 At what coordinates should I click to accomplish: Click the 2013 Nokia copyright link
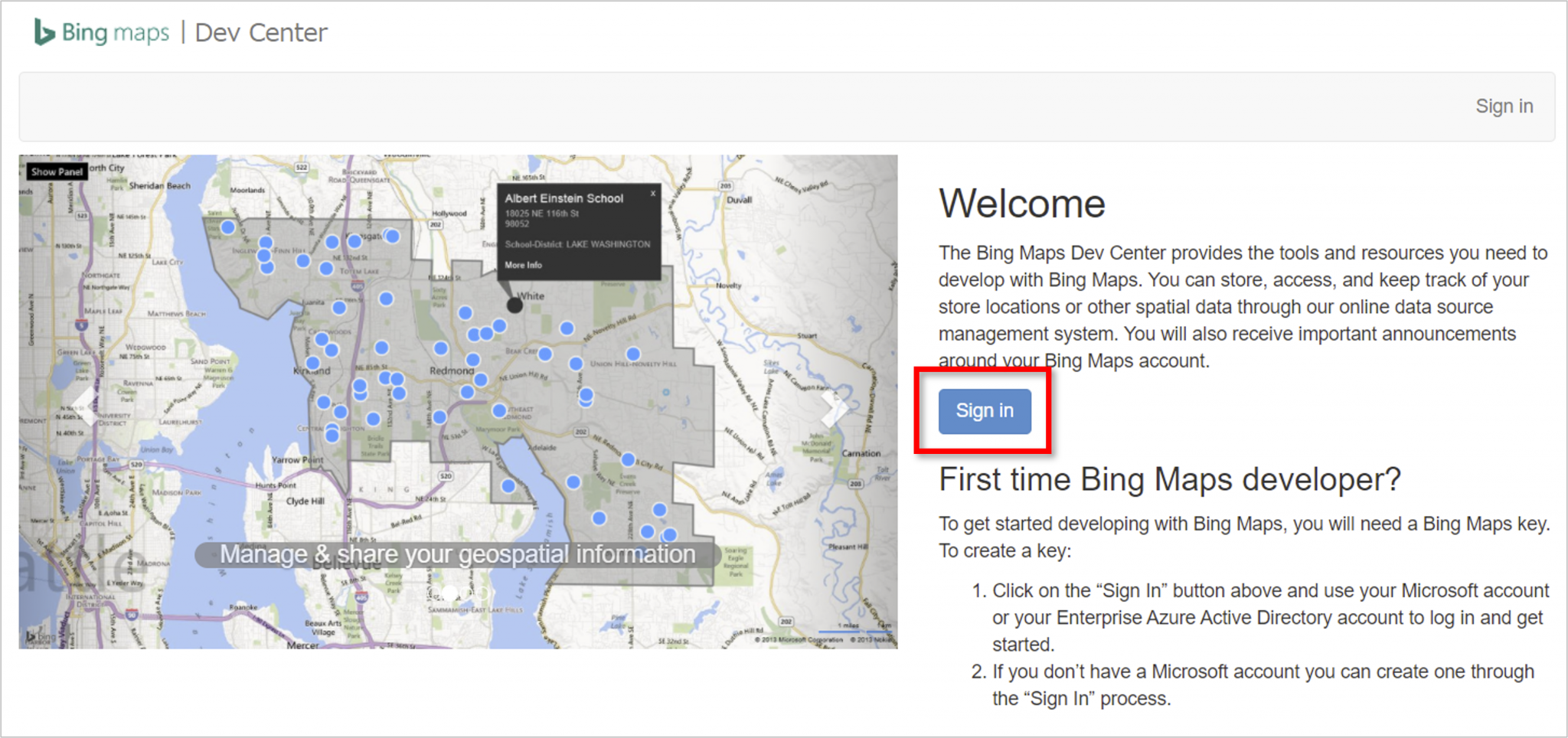870,641
